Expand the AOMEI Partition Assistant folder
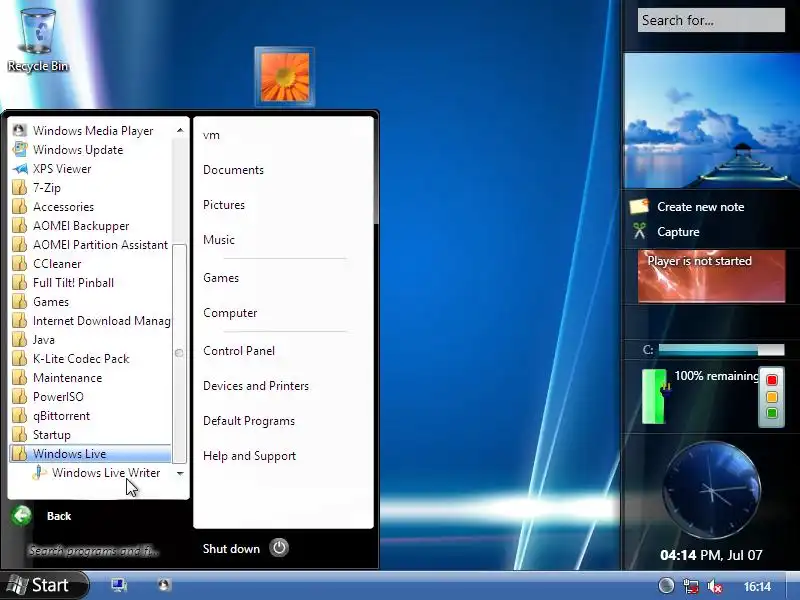The width and height of the screenshot is (800, 600). click(x=90, y=245)
